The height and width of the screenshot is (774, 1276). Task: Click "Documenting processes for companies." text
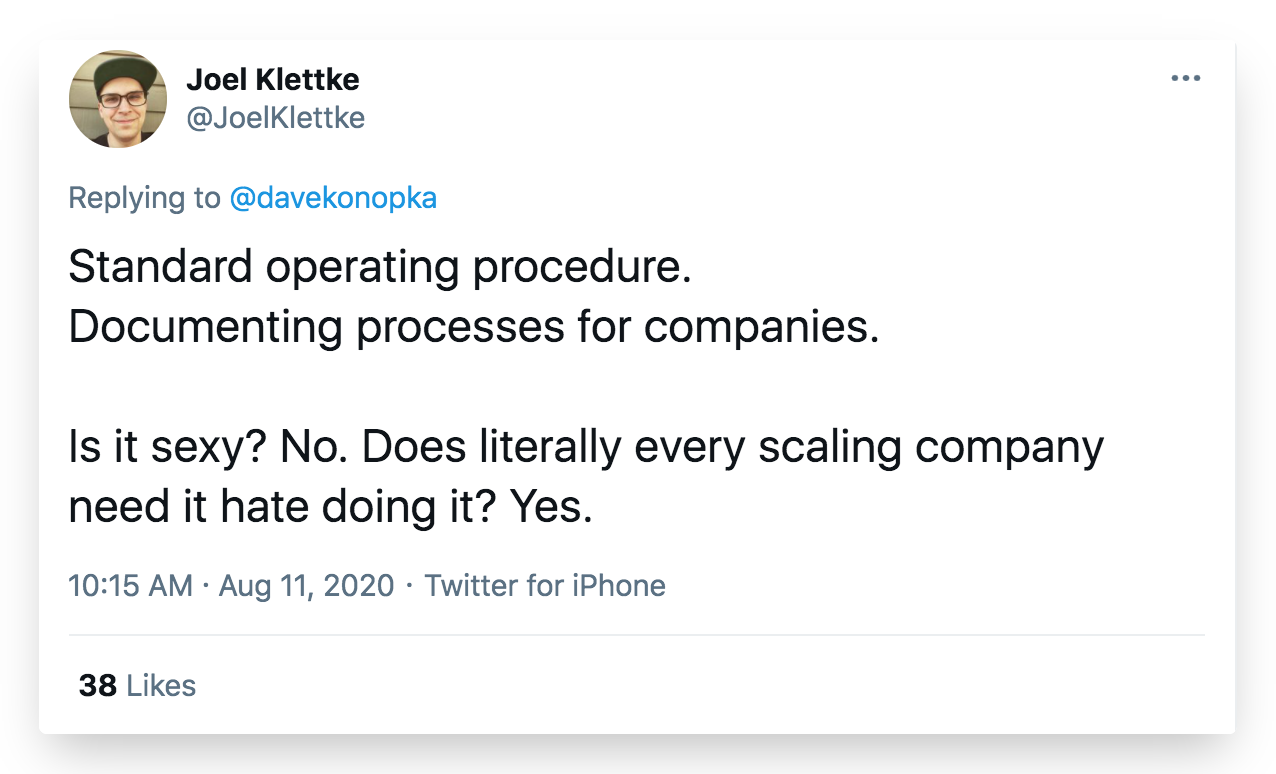pos(474,328)
